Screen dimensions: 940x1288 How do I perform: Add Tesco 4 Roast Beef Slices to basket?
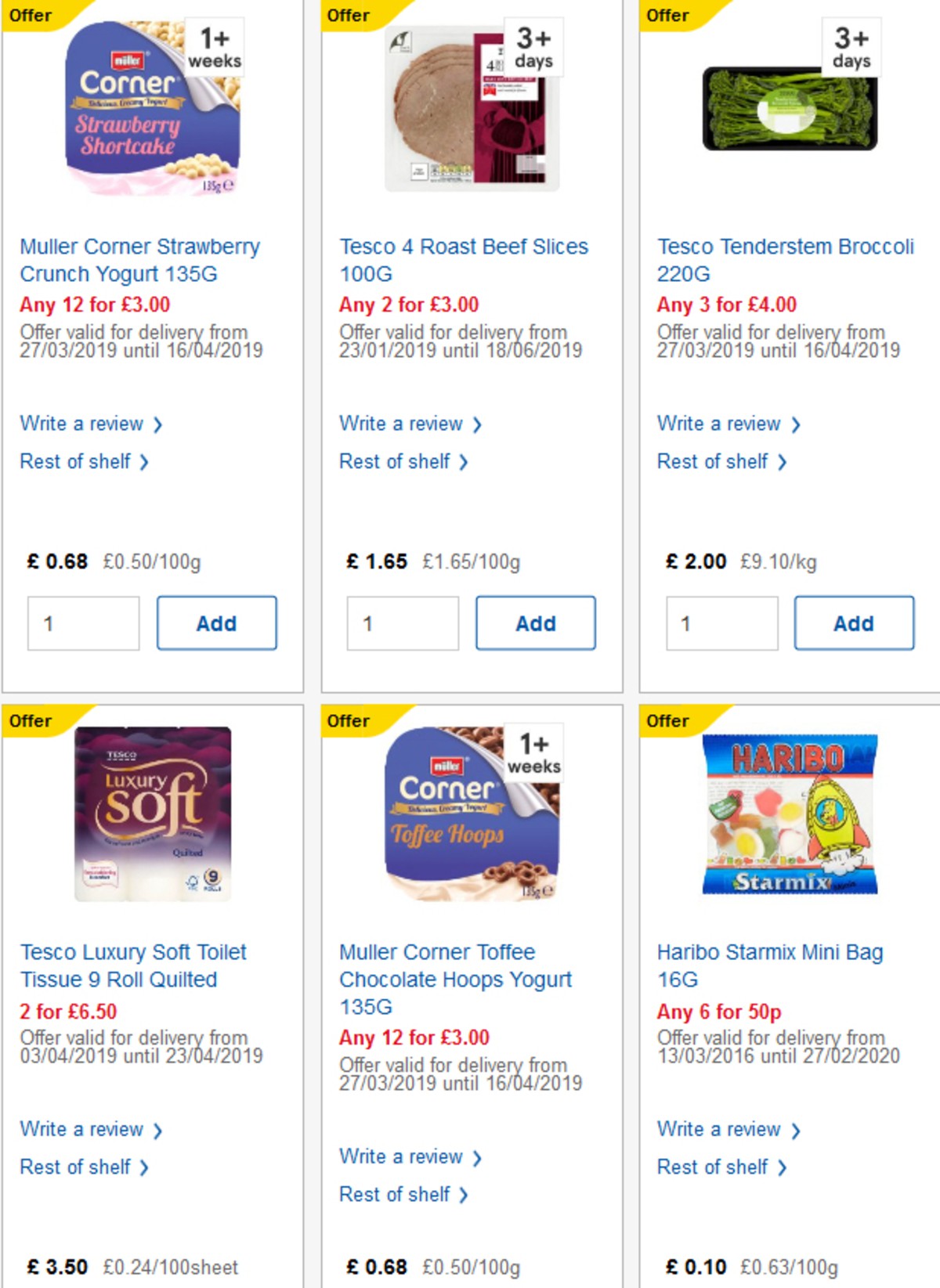536,622
